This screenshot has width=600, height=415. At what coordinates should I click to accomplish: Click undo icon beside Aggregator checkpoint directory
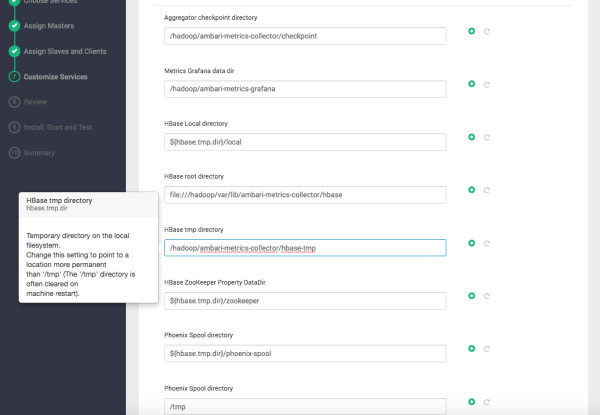(x=486, y=31)
